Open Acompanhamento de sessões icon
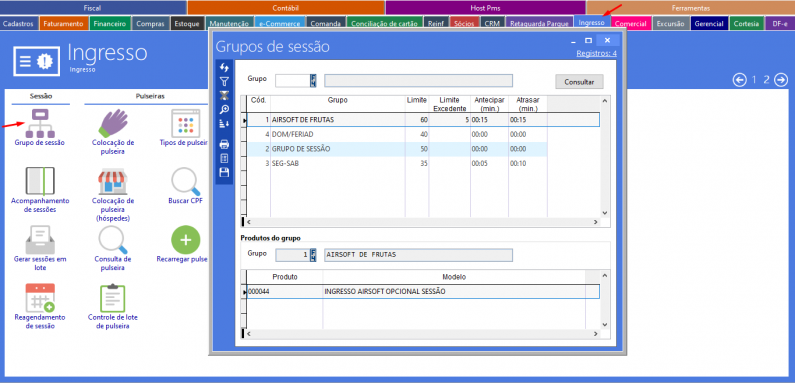 point(40,181)
